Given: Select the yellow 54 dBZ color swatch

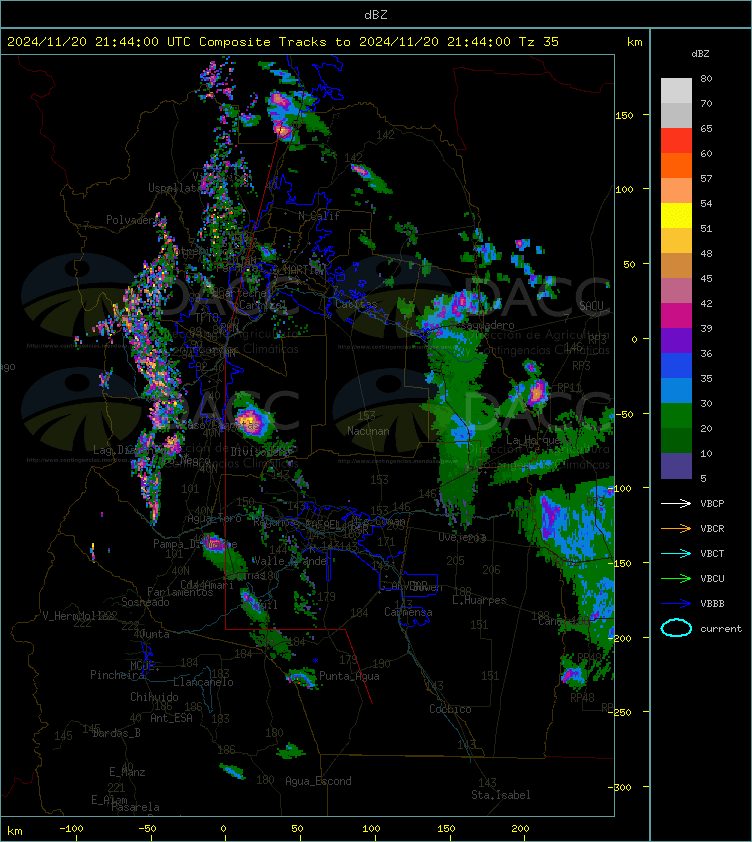Looking at the screenshot, I should point(676,215).
